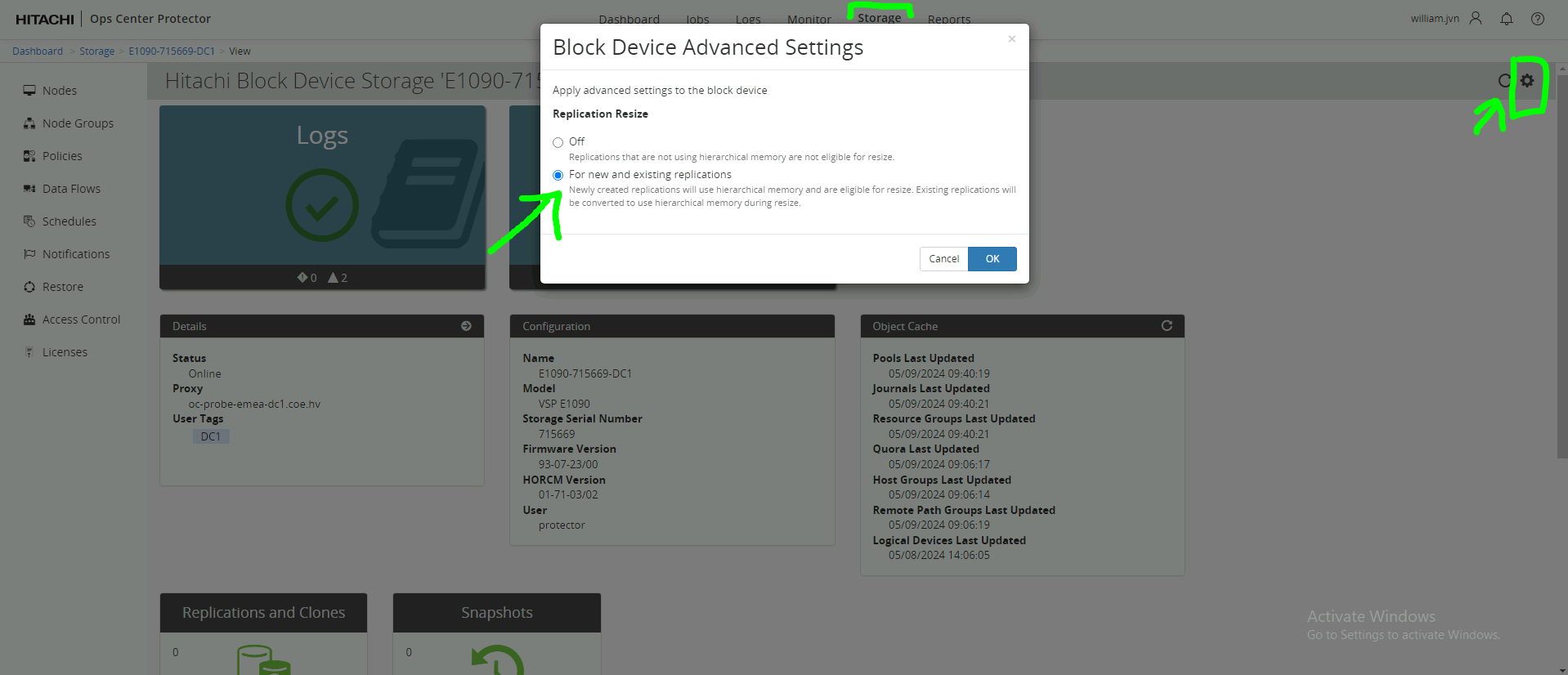The height and width of the screenshot is (675, 1568).
Task: Go to the Logs tab
Action: 748,19
